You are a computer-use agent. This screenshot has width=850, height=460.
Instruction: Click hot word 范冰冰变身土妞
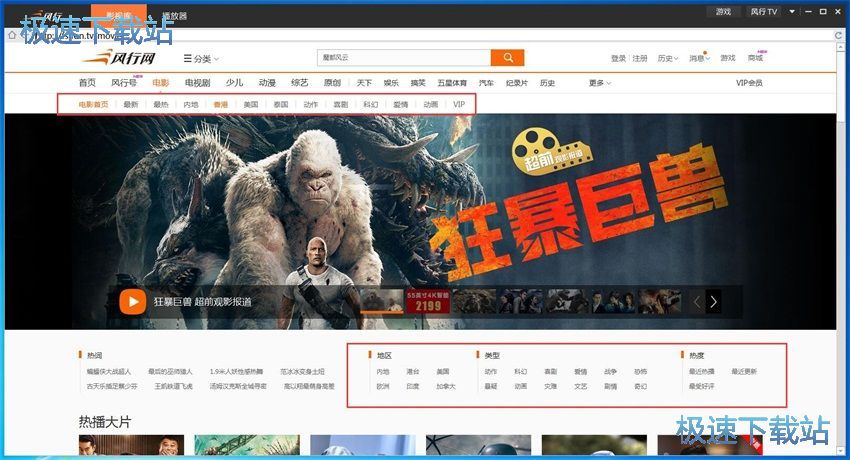point(302,372)
